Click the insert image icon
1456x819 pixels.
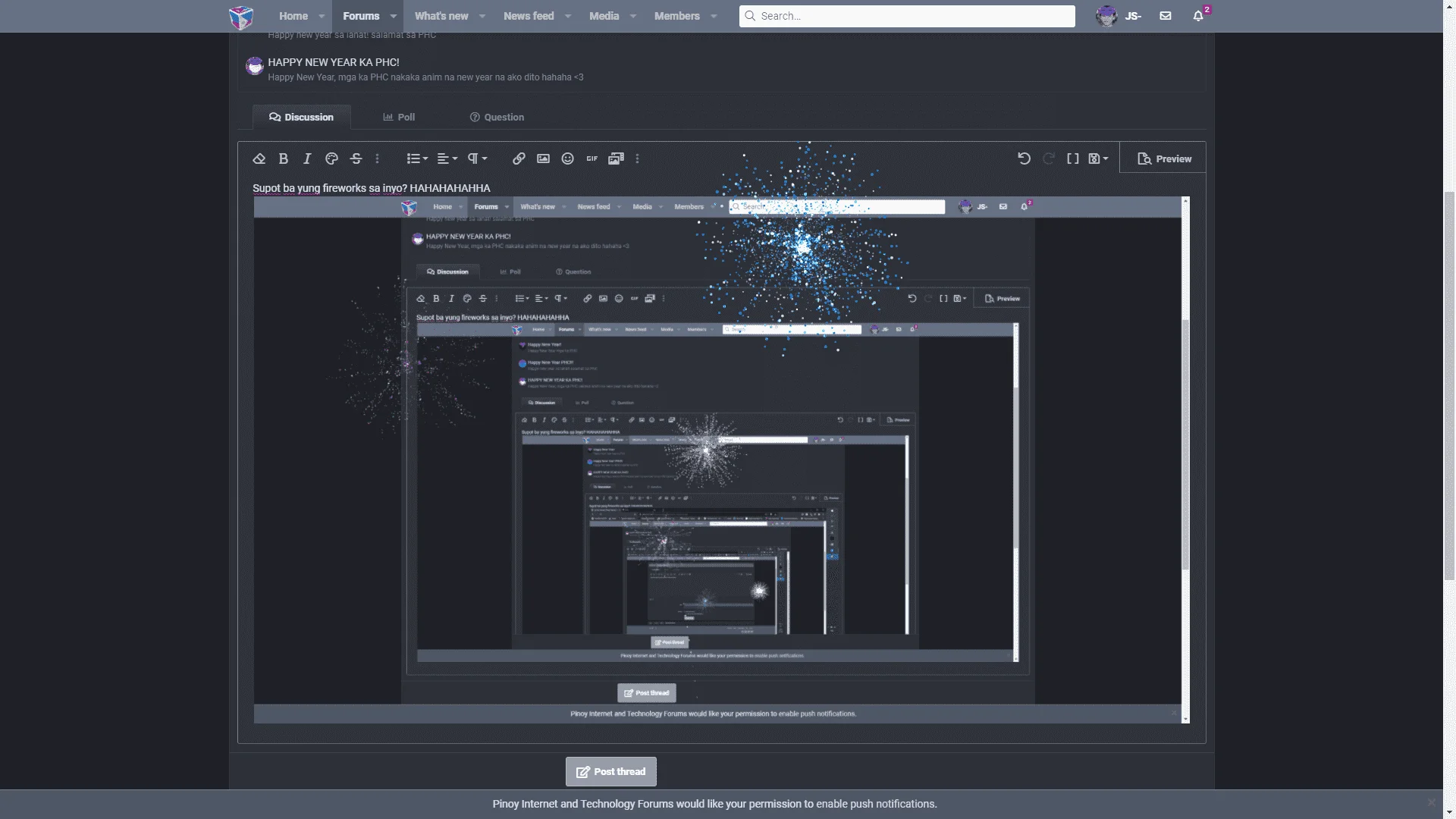[543, 158]
